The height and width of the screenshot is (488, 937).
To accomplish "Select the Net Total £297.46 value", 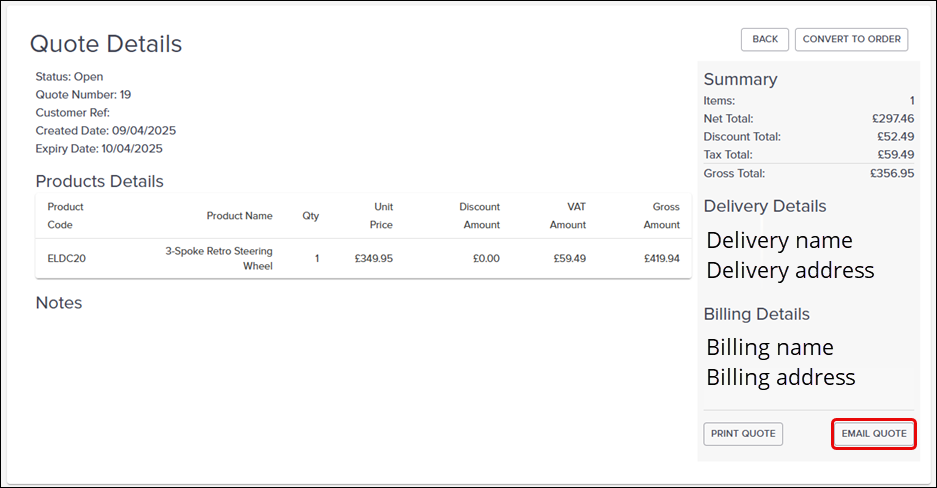I will [892, 118].
